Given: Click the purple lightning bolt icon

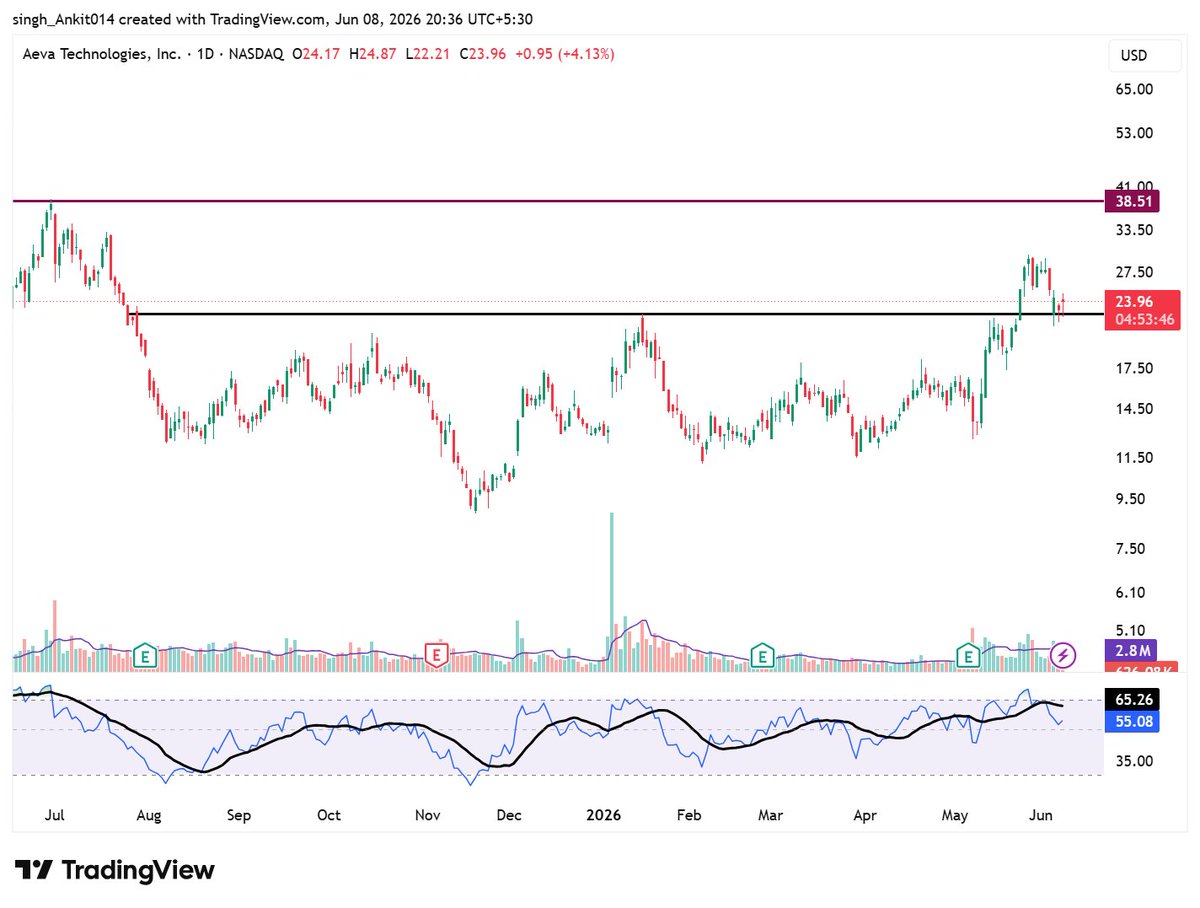Looking at the screenshot, I should tap(1064, 656).
